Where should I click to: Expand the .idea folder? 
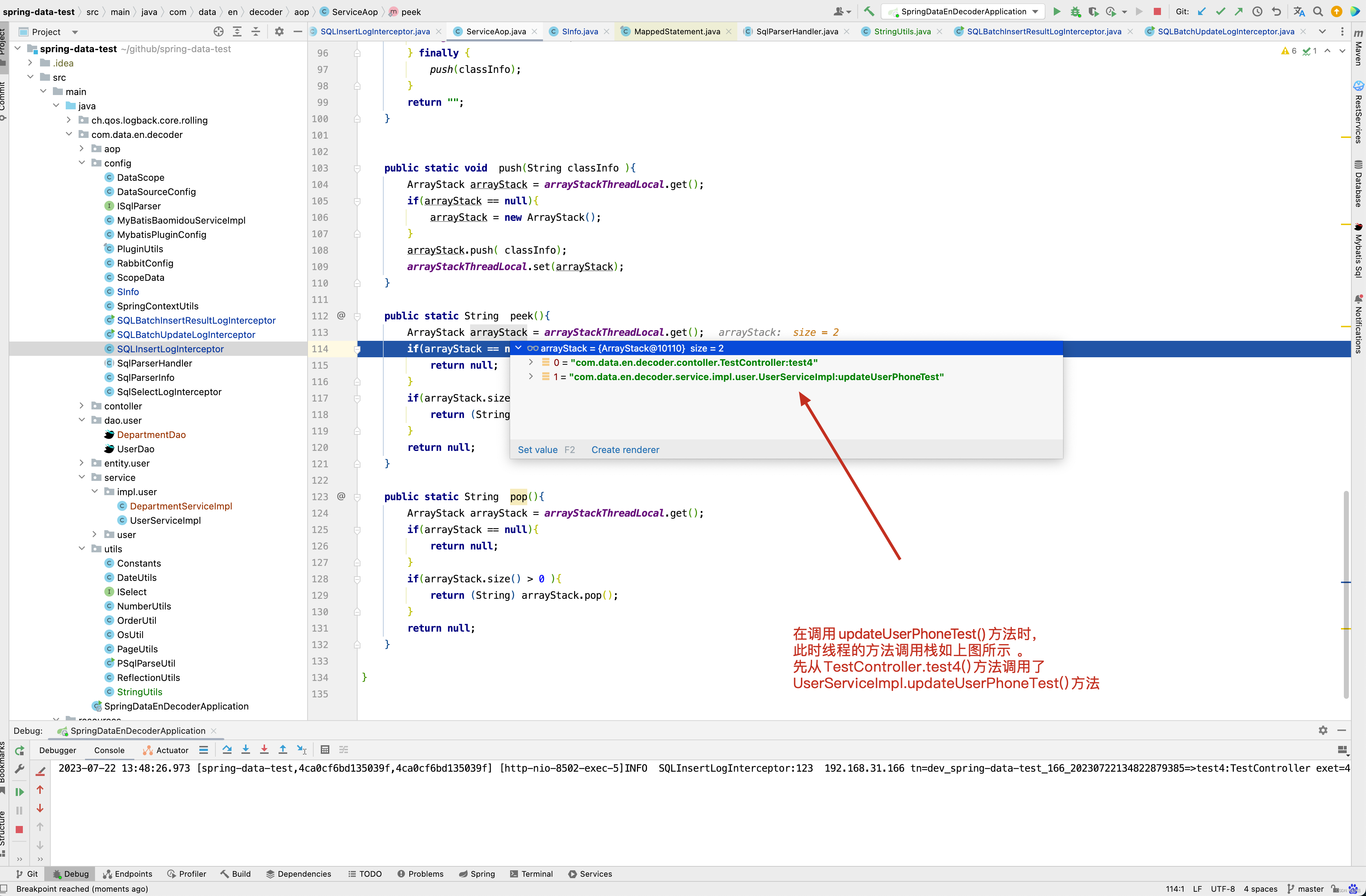point(30,63)
